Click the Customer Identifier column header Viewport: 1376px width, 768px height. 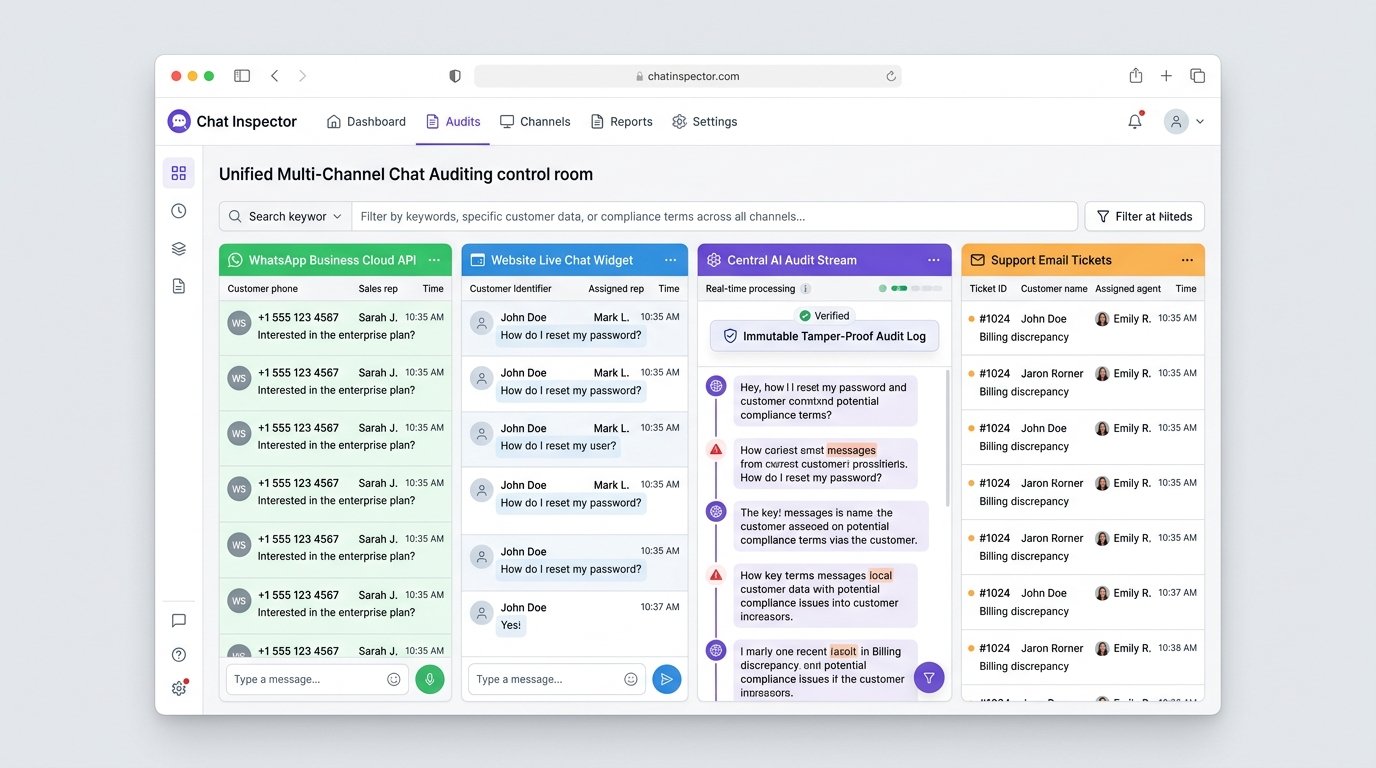[x=511, y=289]
